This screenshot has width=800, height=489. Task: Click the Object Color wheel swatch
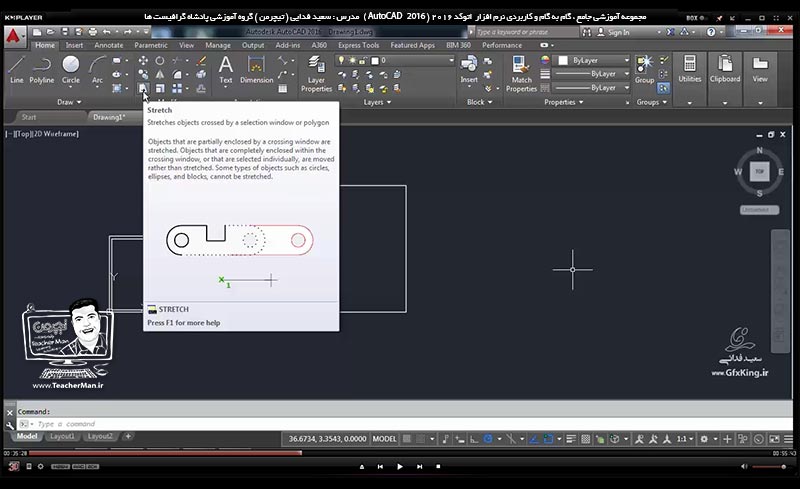click(545, 60)
